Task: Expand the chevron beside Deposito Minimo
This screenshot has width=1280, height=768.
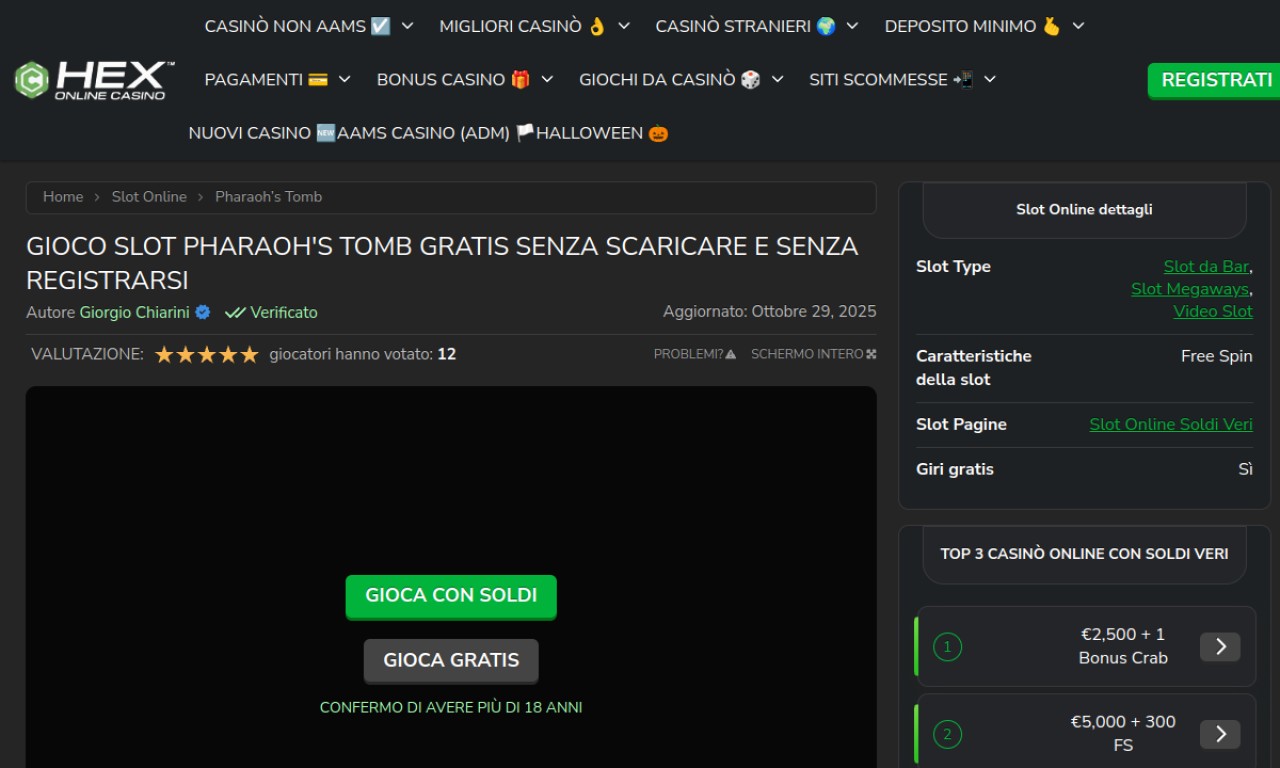Action: click(x=1078, y=26)
